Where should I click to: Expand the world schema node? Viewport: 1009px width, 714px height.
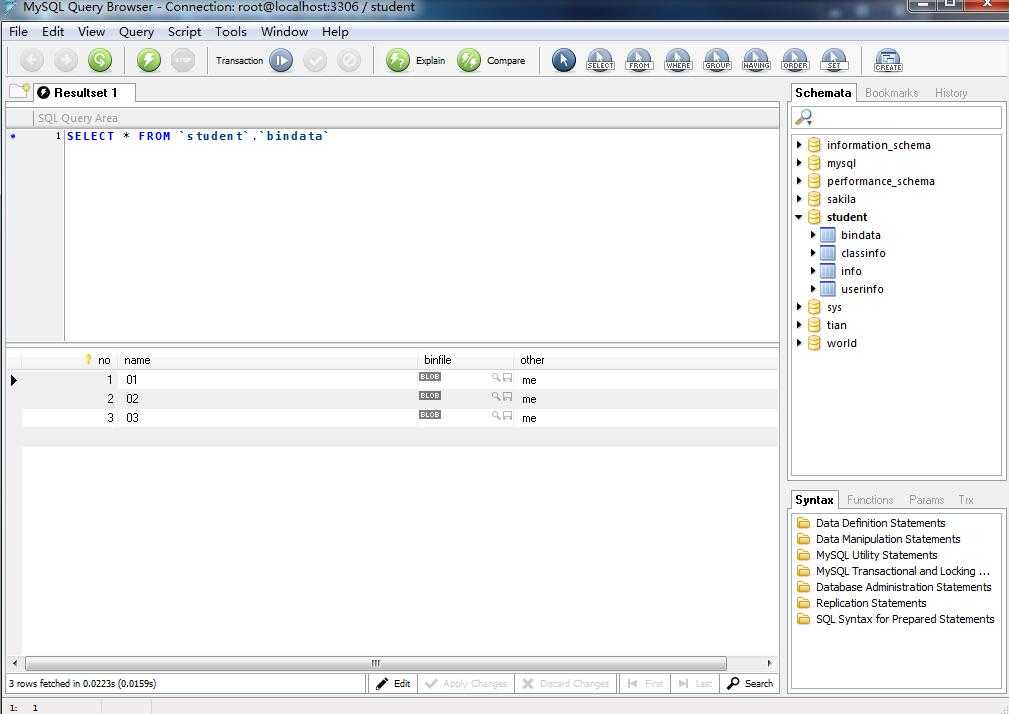coord(799,343)
